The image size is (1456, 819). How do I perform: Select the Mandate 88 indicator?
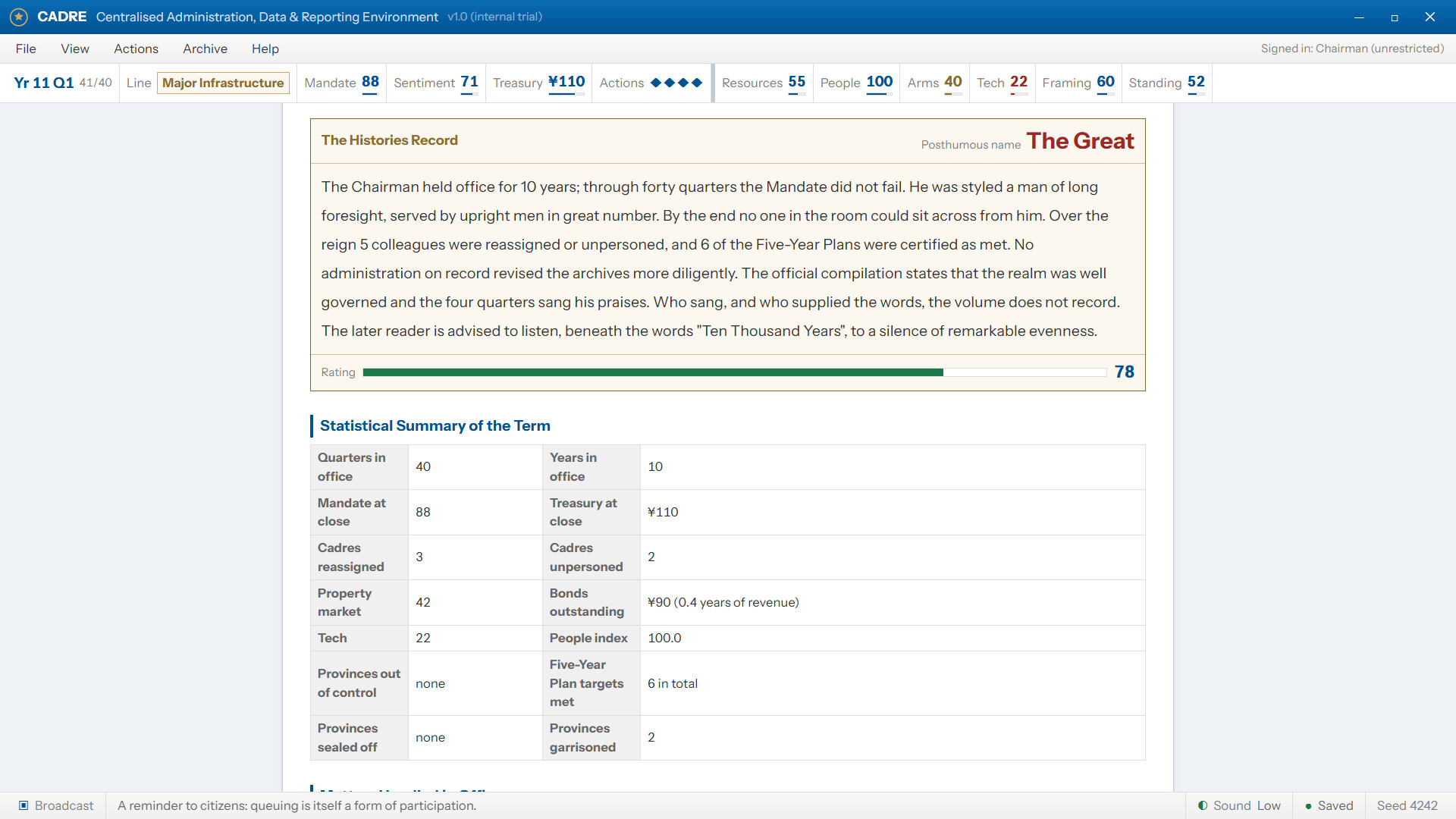342,83
